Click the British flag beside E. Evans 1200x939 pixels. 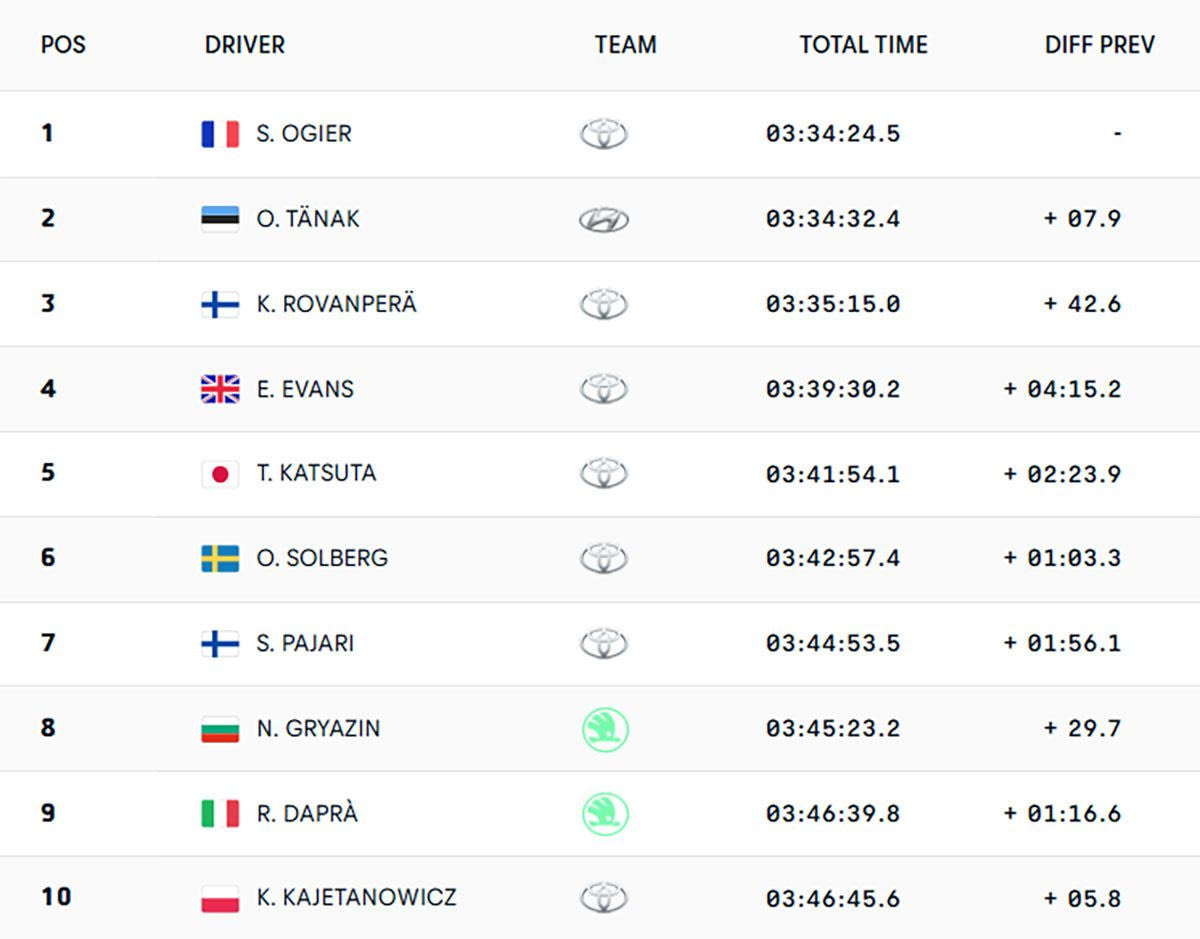pyautogui.click(x=220, y=389)
